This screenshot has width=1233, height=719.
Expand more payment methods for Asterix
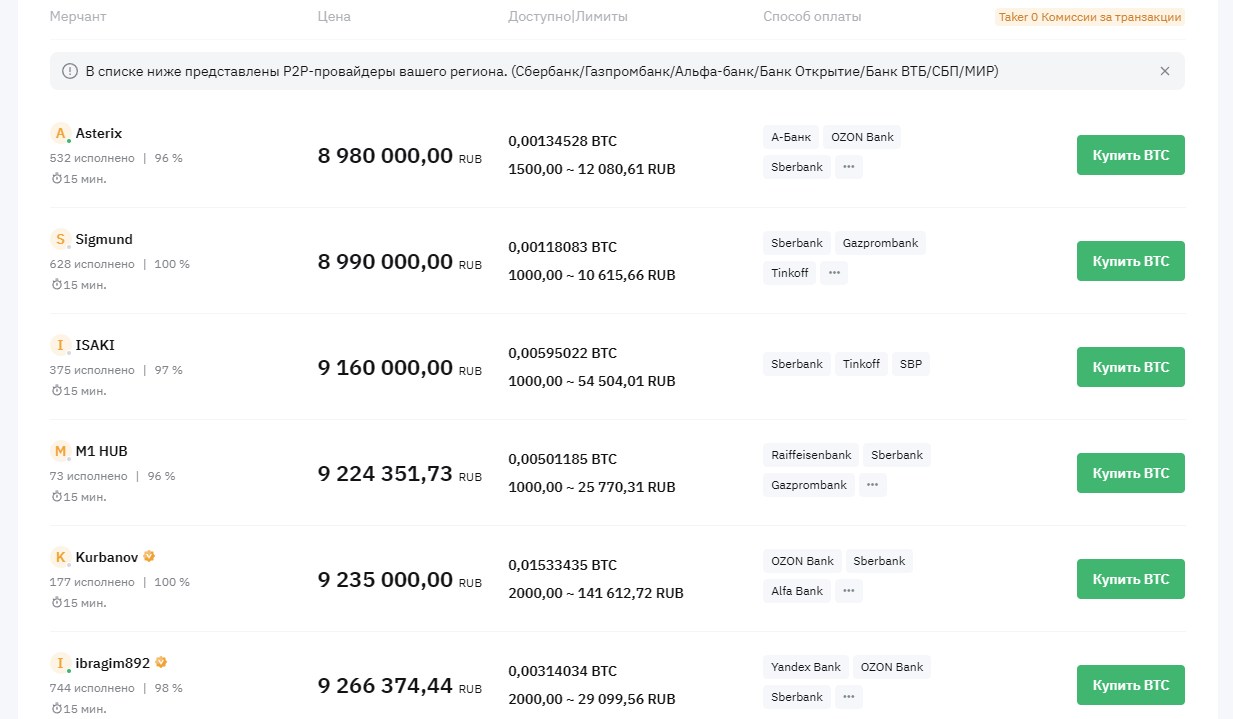click(x=849, y=167)
